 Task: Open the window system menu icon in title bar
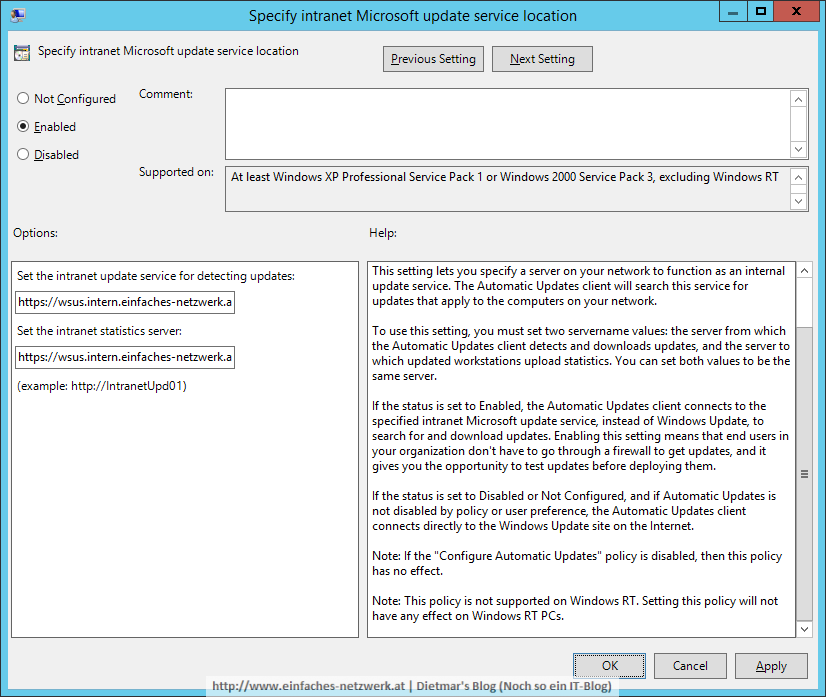click(18, 15)
